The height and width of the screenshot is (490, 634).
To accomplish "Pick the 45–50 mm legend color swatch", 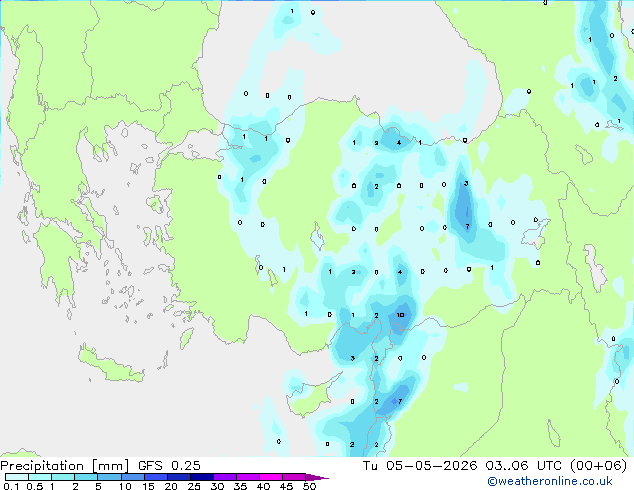I will tap(294, 477).
